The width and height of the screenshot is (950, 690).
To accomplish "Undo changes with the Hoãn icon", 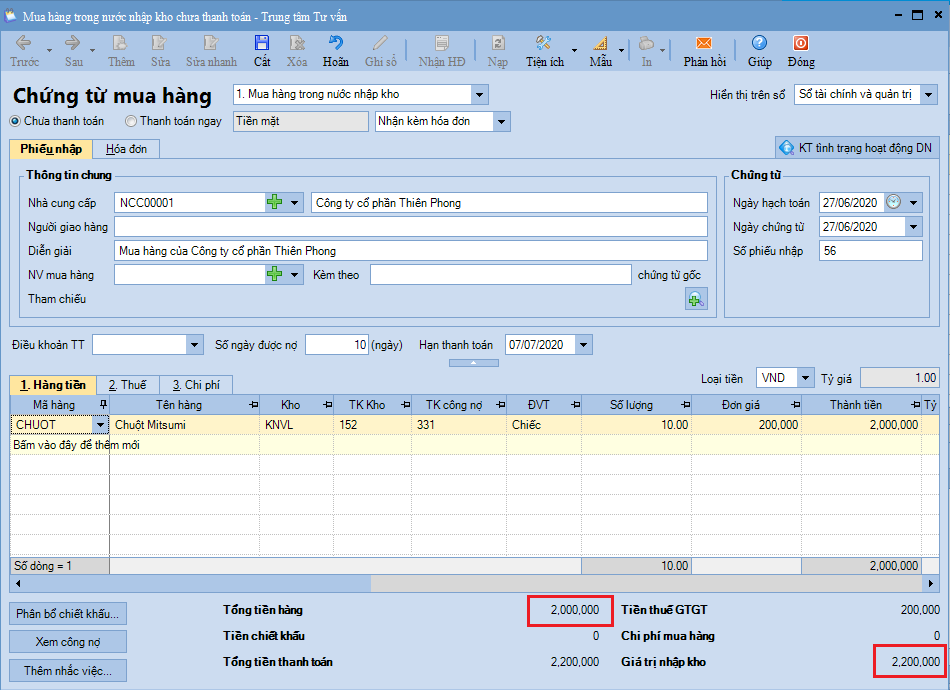I will point(336,43).
